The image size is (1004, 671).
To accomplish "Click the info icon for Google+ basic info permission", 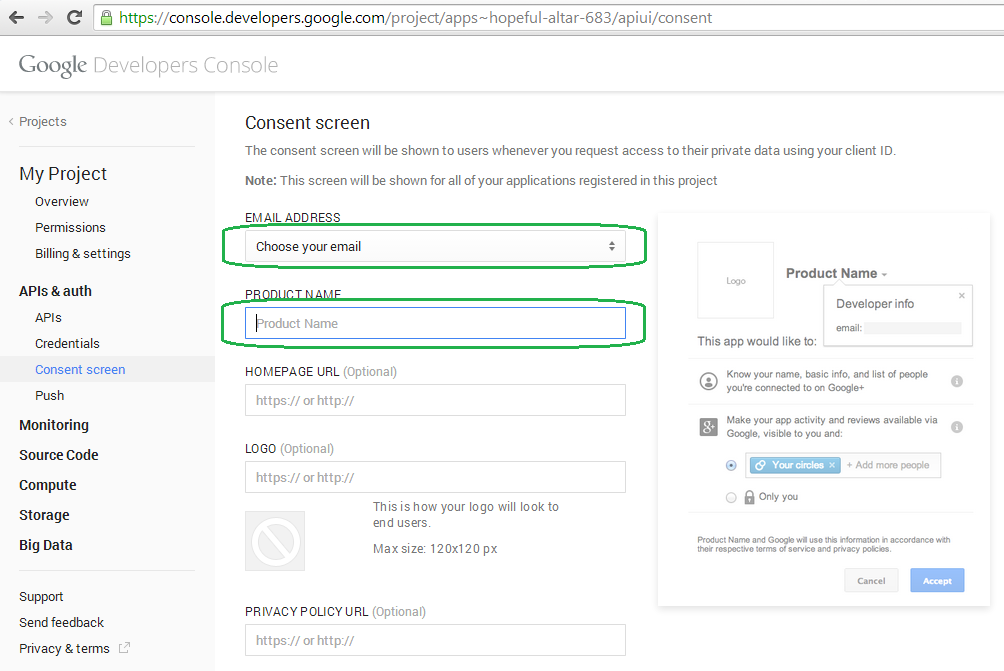I will (x=957, y=381).
